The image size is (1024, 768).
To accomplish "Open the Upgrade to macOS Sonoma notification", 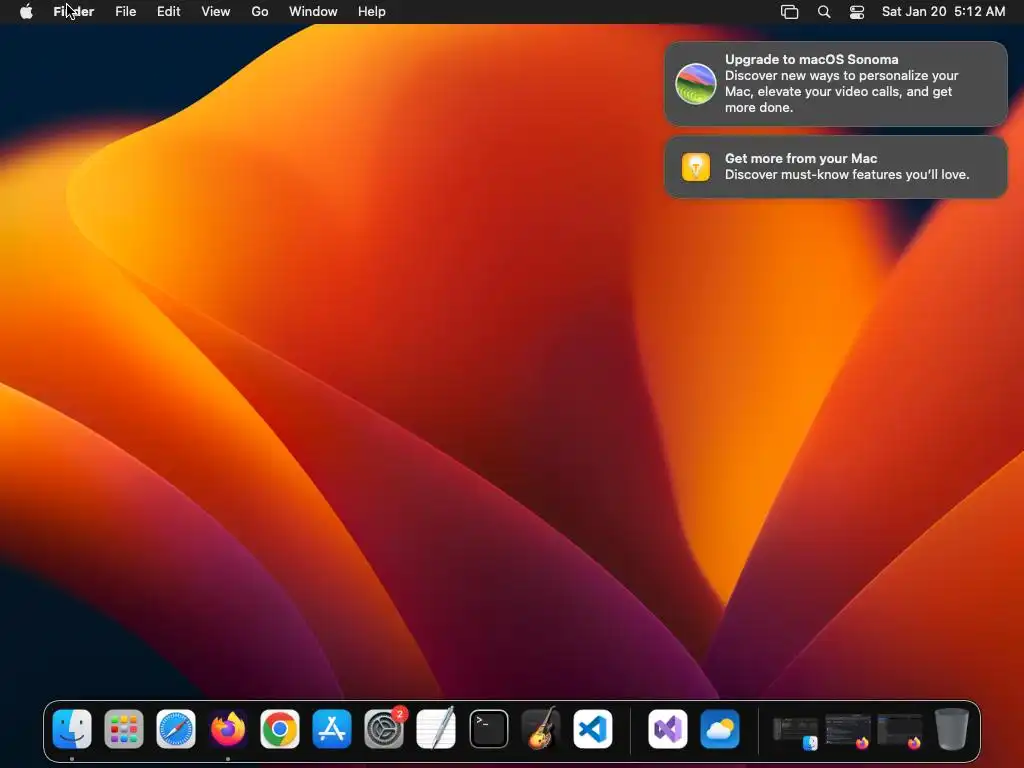I will point(836,84).
